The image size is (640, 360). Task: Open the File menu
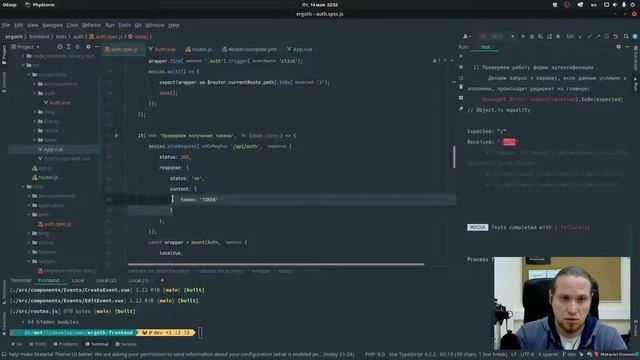click(x=6, y=25)
